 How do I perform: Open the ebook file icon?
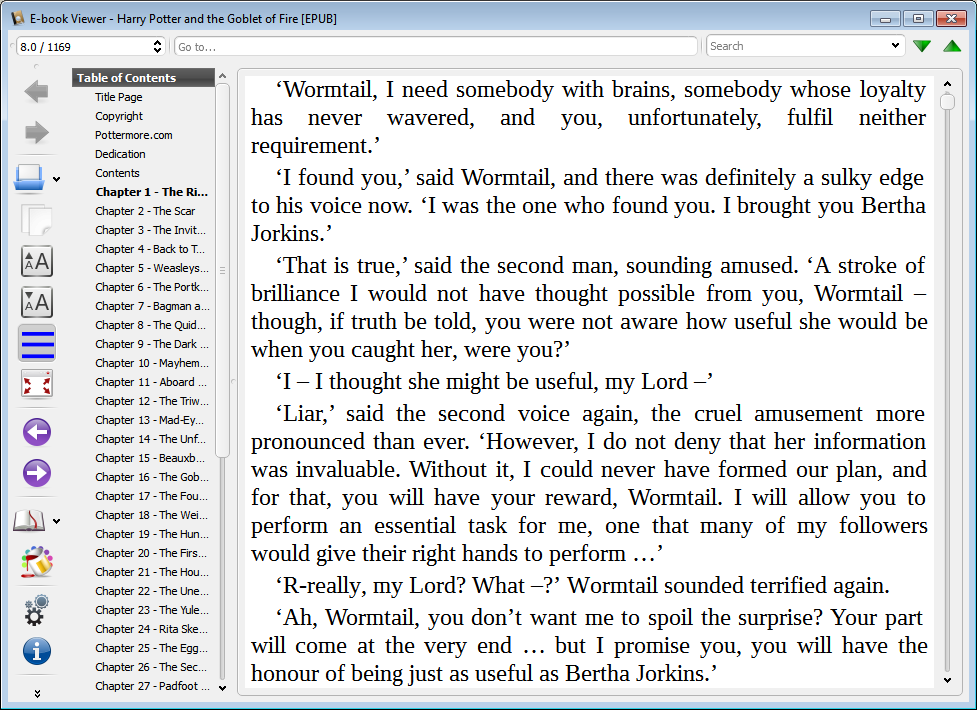click(x=29, y=178)
